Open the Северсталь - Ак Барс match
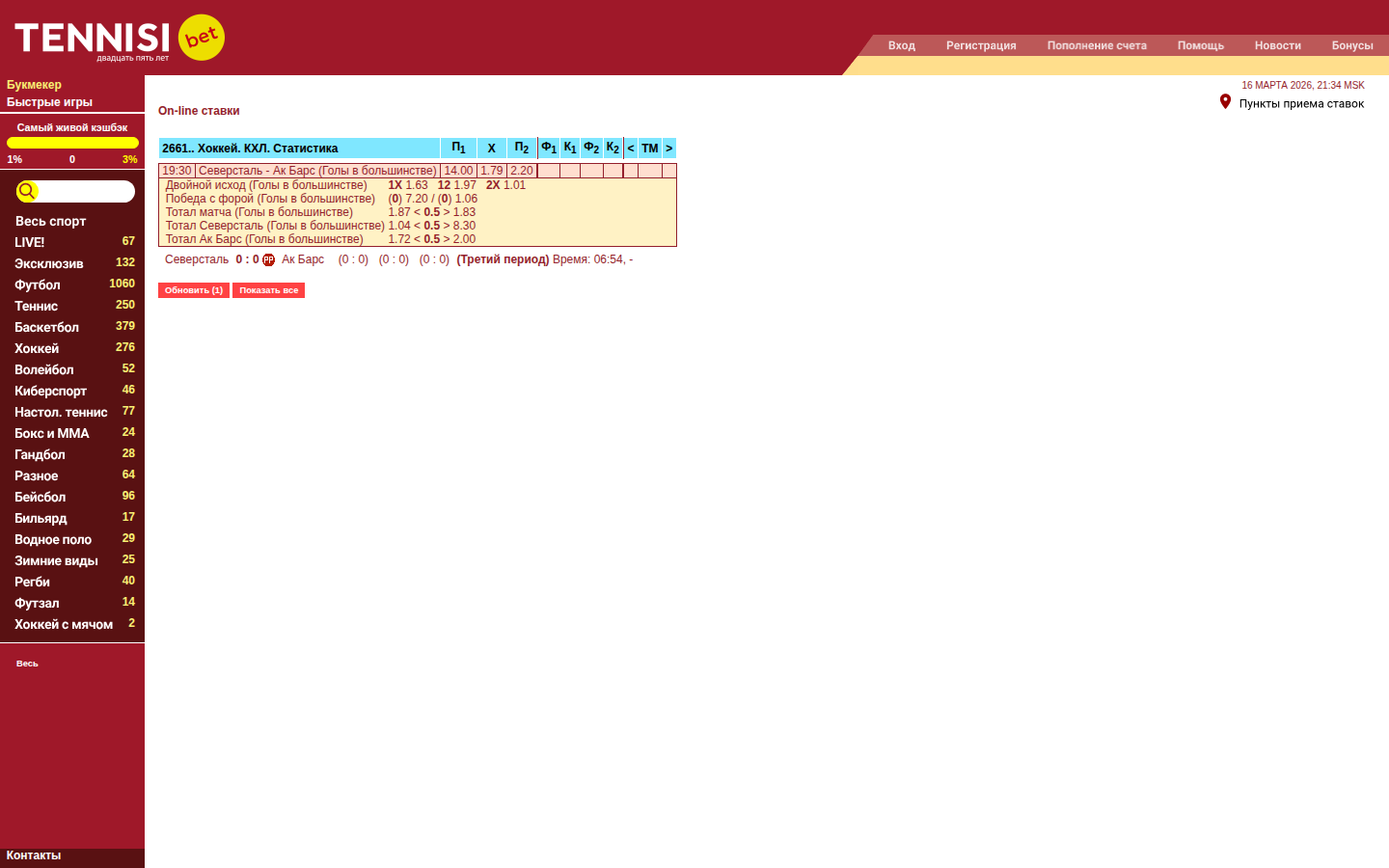Viewport: 1389px width, 868px height. (317, 171)
